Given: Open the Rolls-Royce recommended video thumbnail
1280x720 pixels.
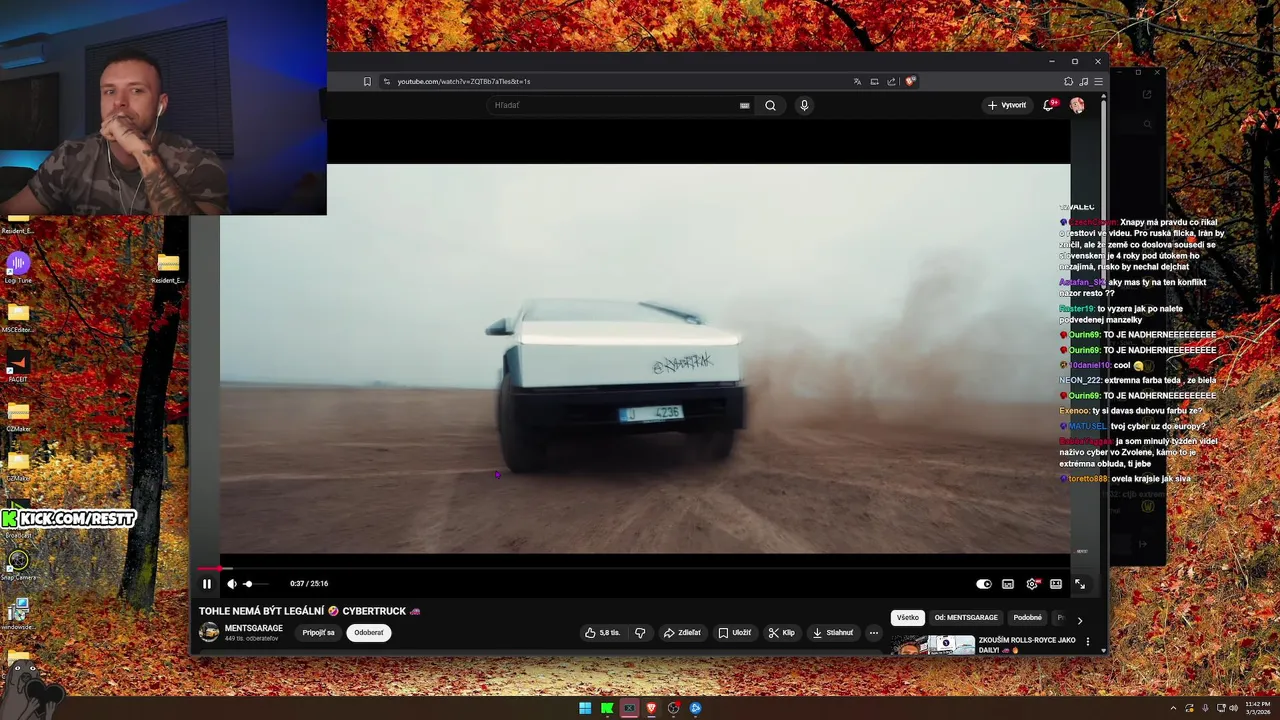Looking at the screenshot, I should (933, 645).
